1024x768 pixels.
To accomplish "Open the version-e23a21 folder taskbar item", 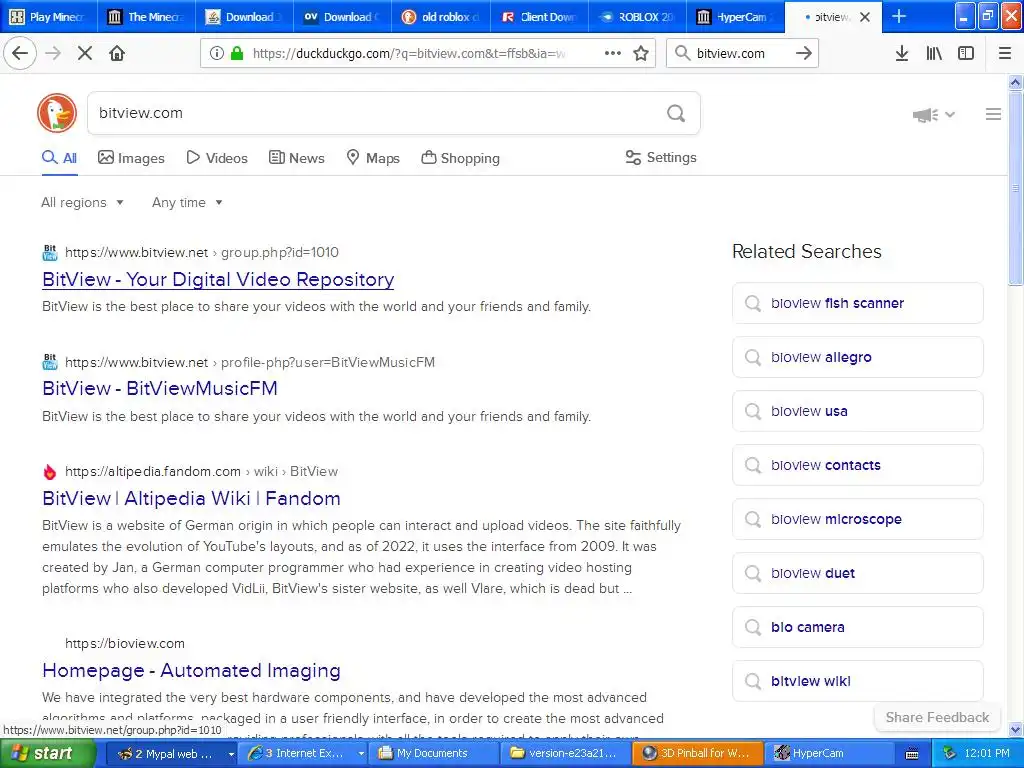I will pos(565,754).
